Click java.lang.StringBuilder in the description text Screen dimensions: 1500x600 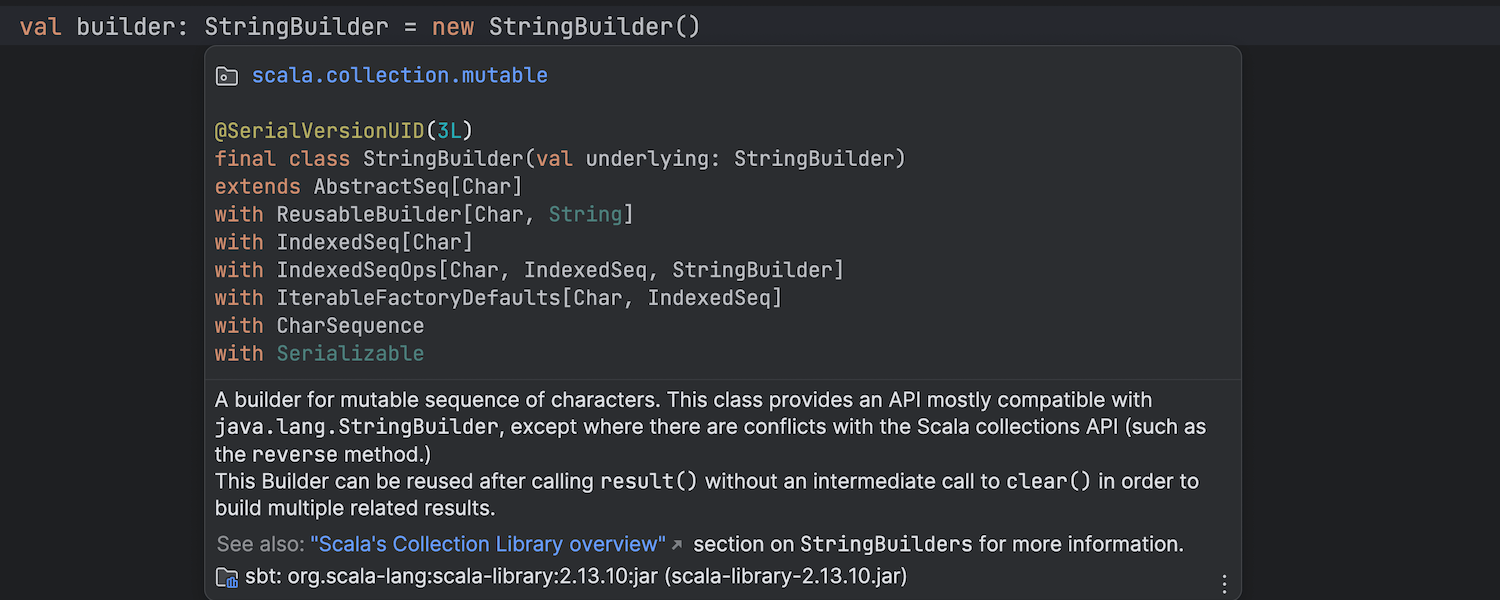pos(356,427)
